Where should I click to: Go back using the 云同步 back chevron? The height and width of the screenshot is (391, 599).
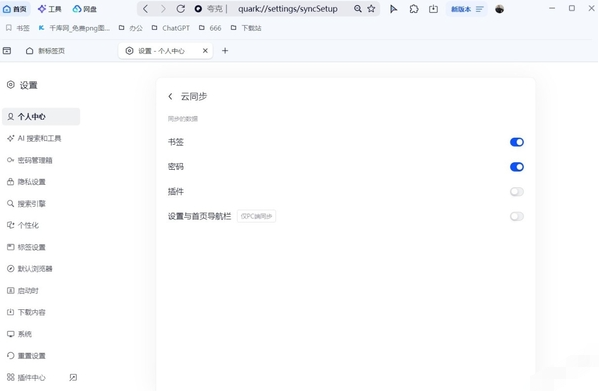coord(170,97)
